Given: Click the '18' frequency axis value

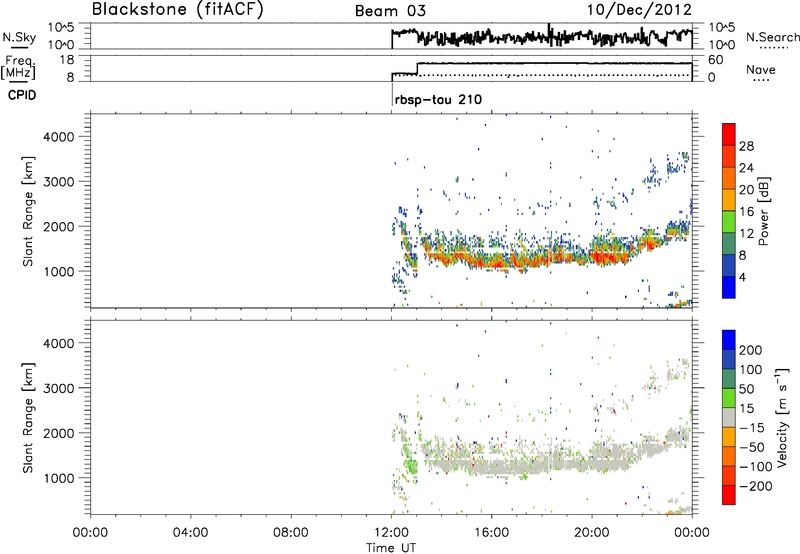Looking at the screenshot, I should pos(67,60).
